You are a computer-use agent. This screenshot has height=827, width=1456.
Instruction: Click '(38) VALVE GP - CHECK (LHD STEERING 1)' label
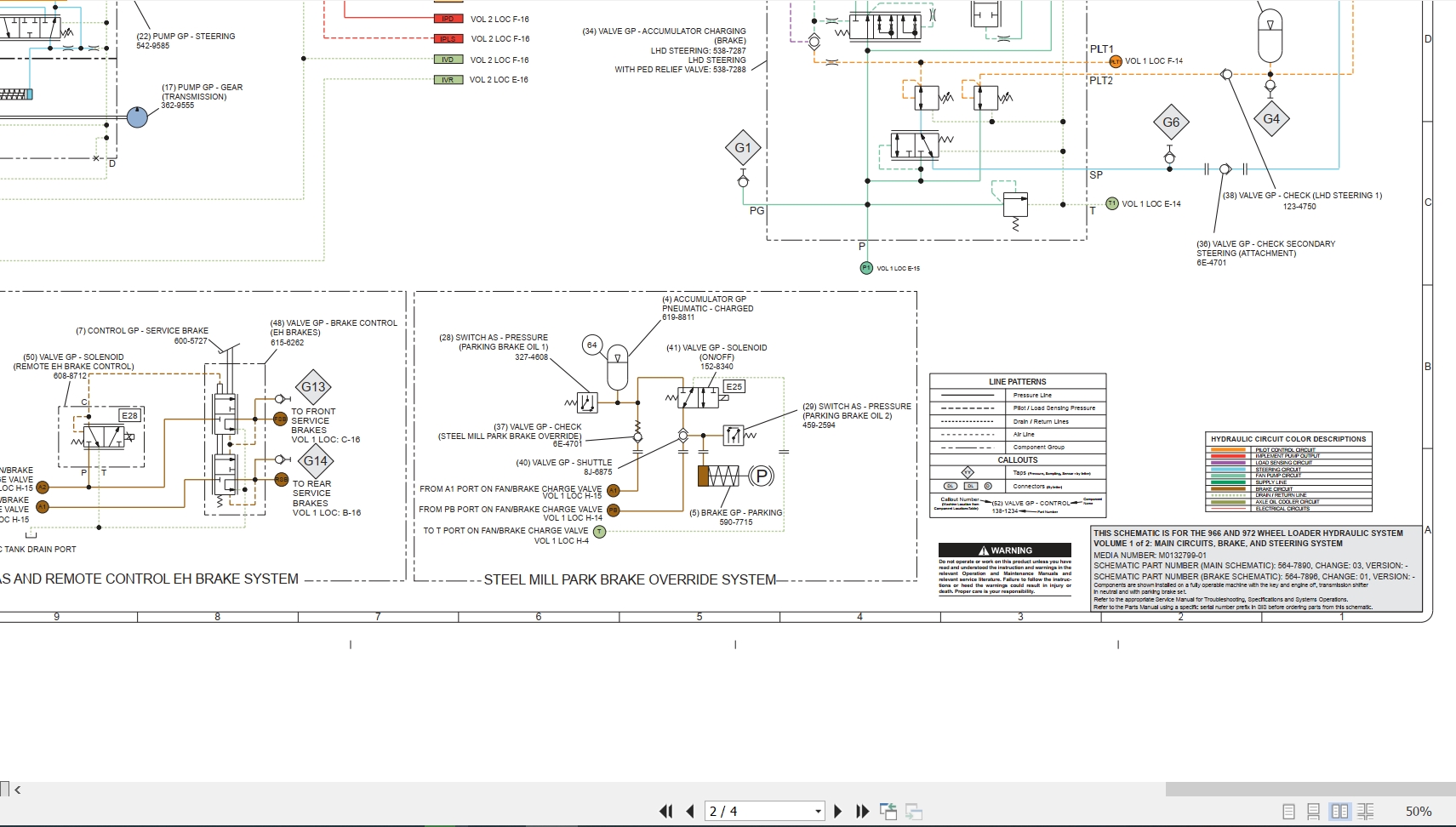point(1302,196)
